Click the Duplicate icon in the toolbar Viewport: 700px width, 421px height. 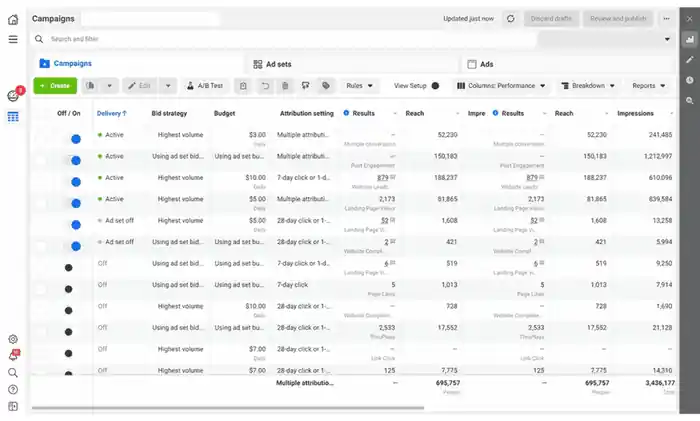coord(90,86)
